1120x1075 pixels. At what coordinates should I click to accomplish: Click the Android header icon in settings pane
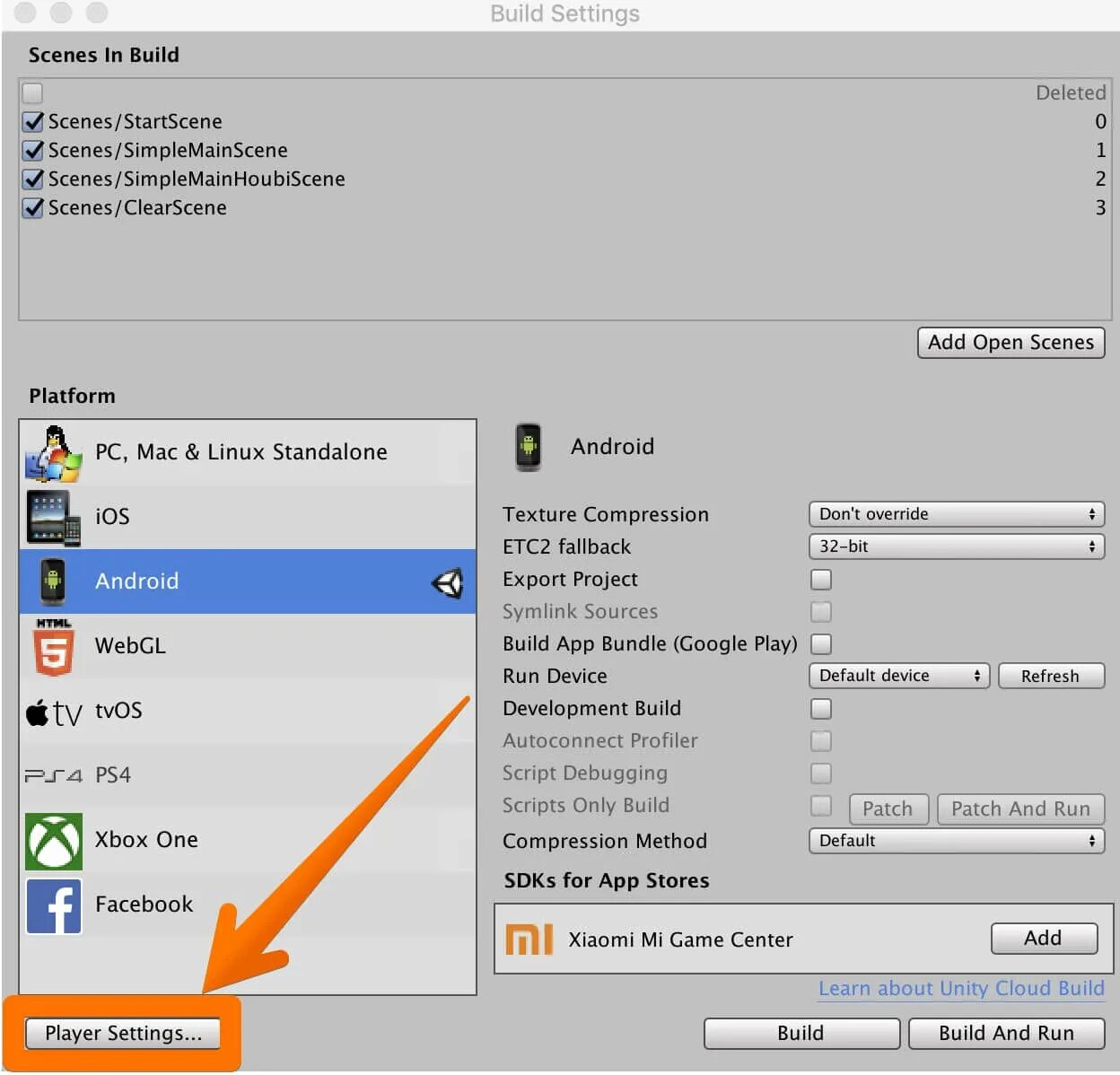coord(529,447)
